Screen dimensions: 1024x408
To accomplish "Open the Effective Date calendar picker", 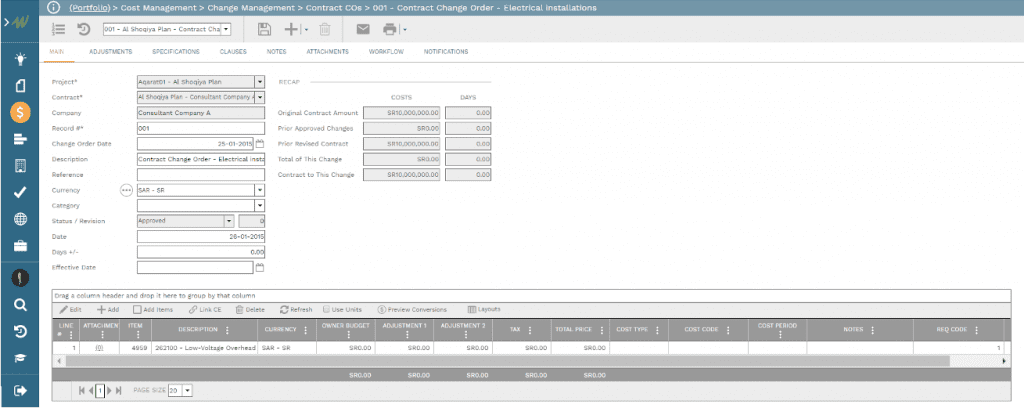I will pyautogui.click(x=259, y=268).
